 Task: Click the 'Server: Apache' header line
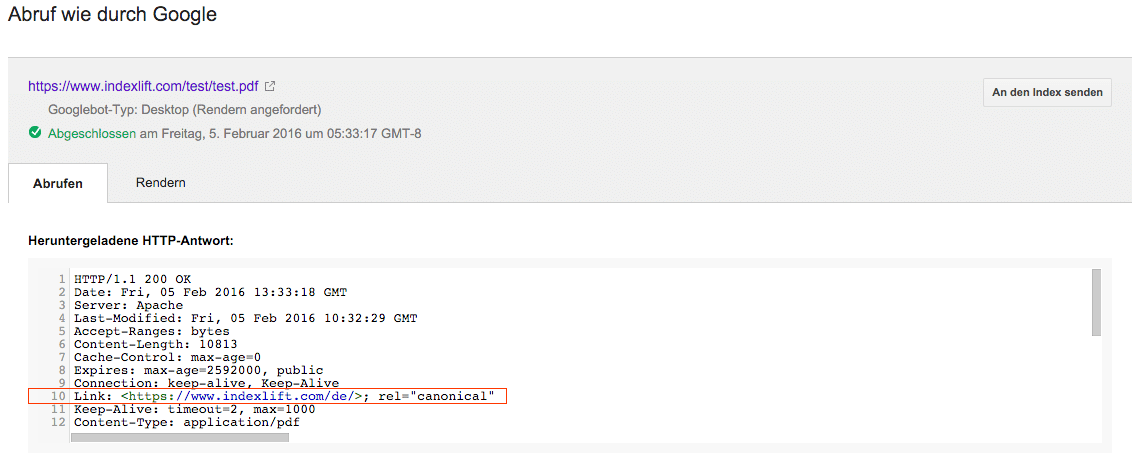coord(128,305)
